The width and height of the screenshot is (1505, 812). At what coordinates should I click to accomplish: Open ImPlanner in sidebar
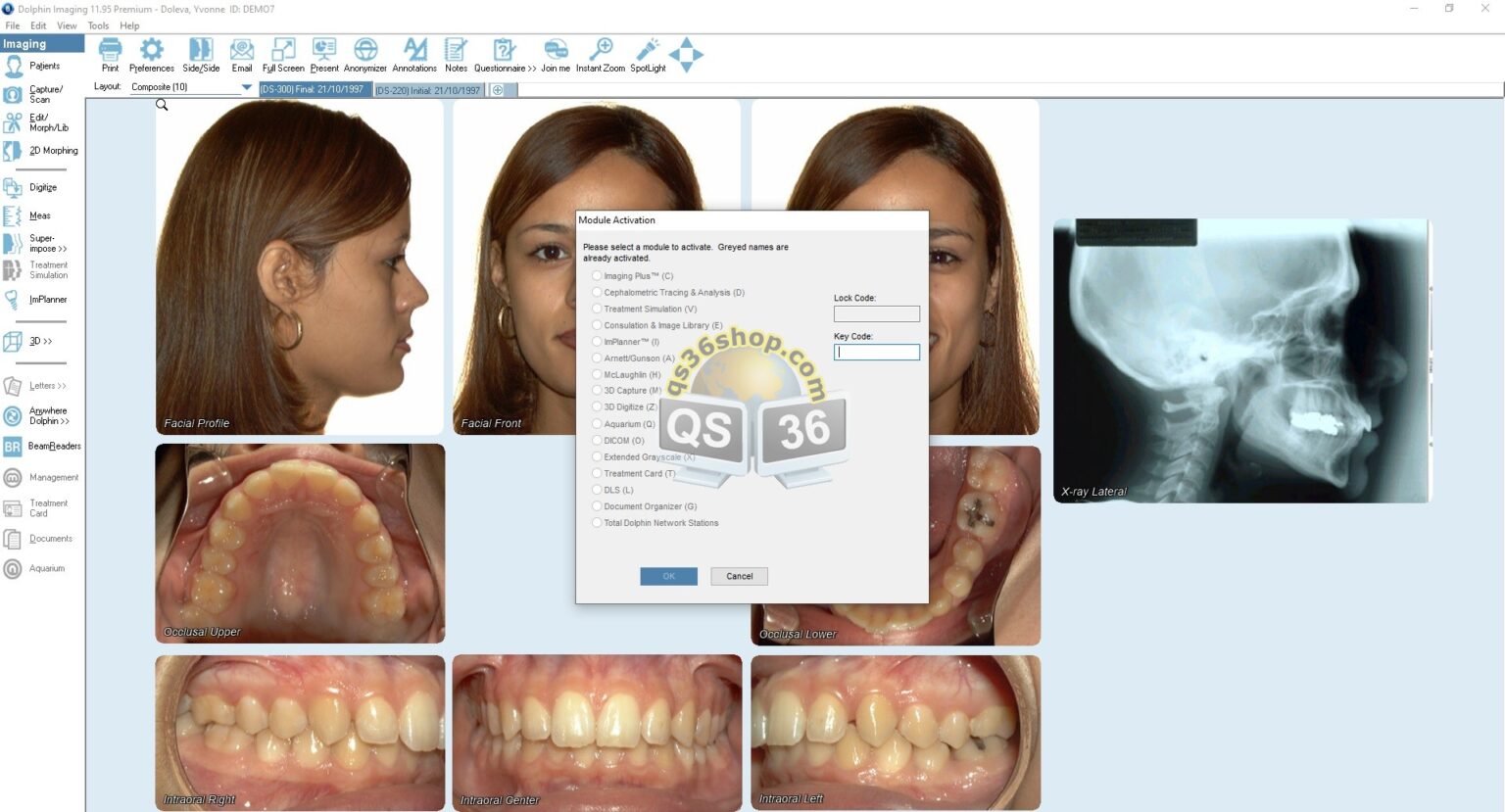tap(36, 300)
